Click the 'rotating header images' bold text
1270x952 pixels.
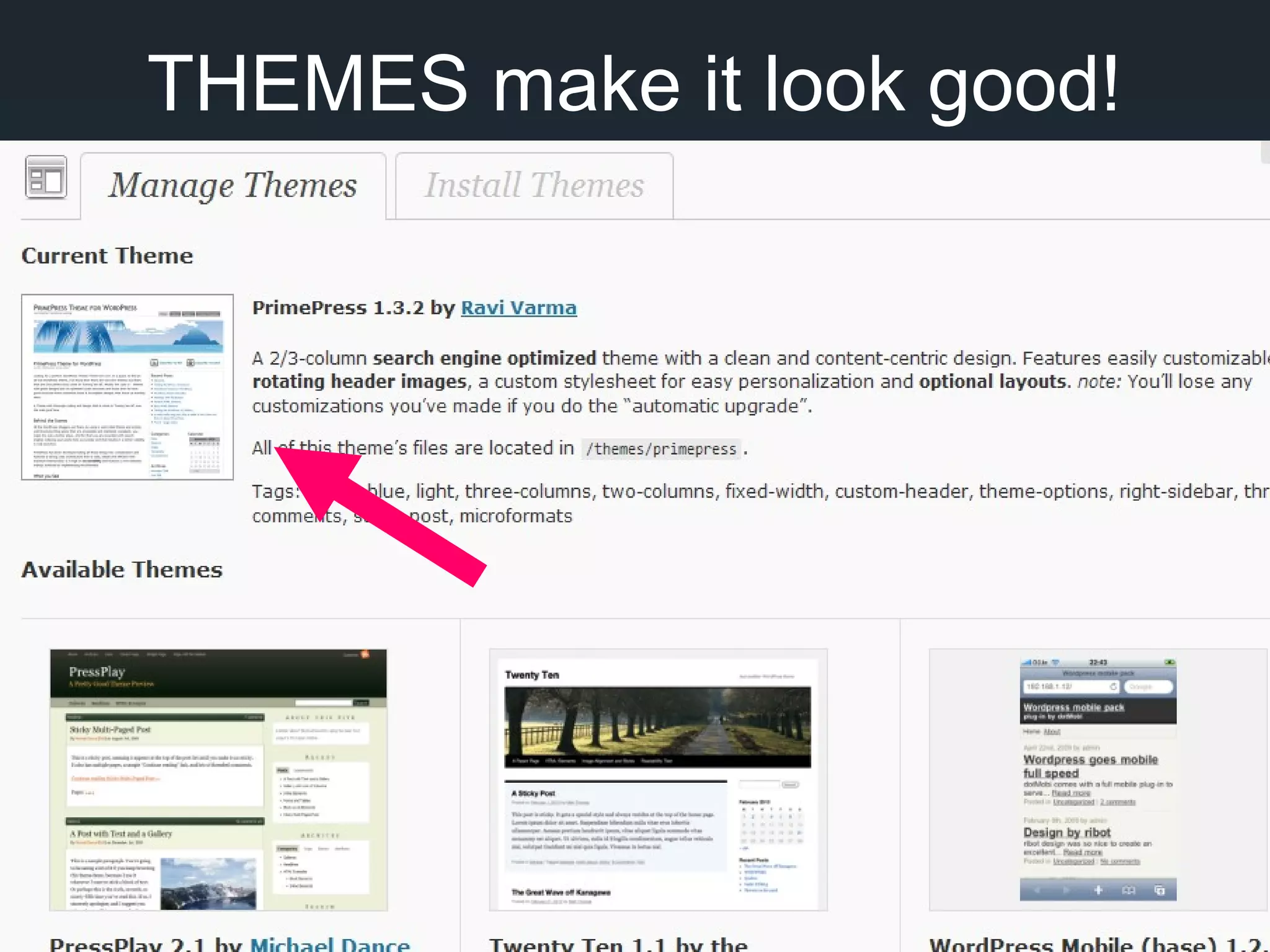pyautogui.click(x=359, y=382)
